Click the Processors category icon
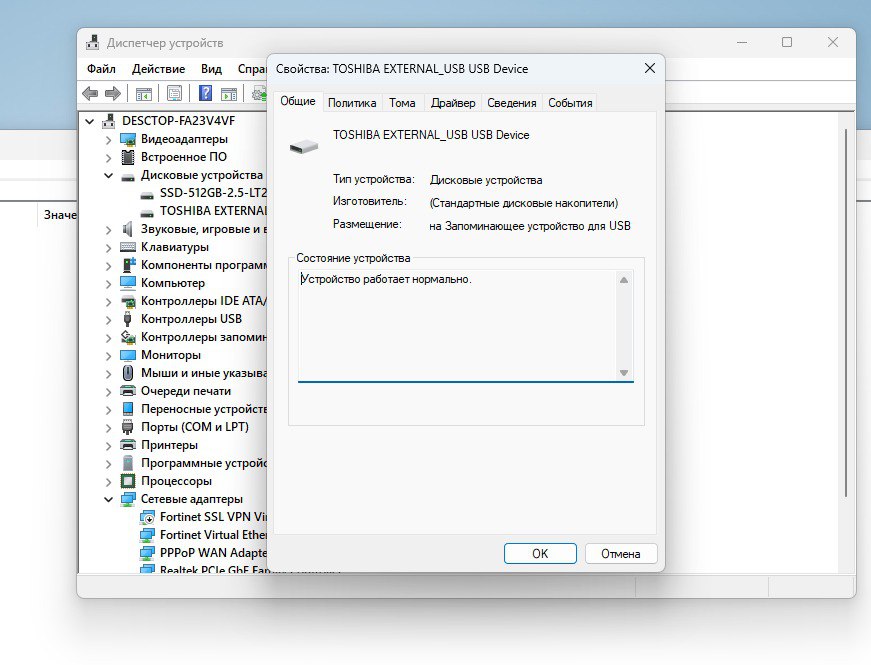Screen dimensions: 871x665 click(x=128, y=481)
